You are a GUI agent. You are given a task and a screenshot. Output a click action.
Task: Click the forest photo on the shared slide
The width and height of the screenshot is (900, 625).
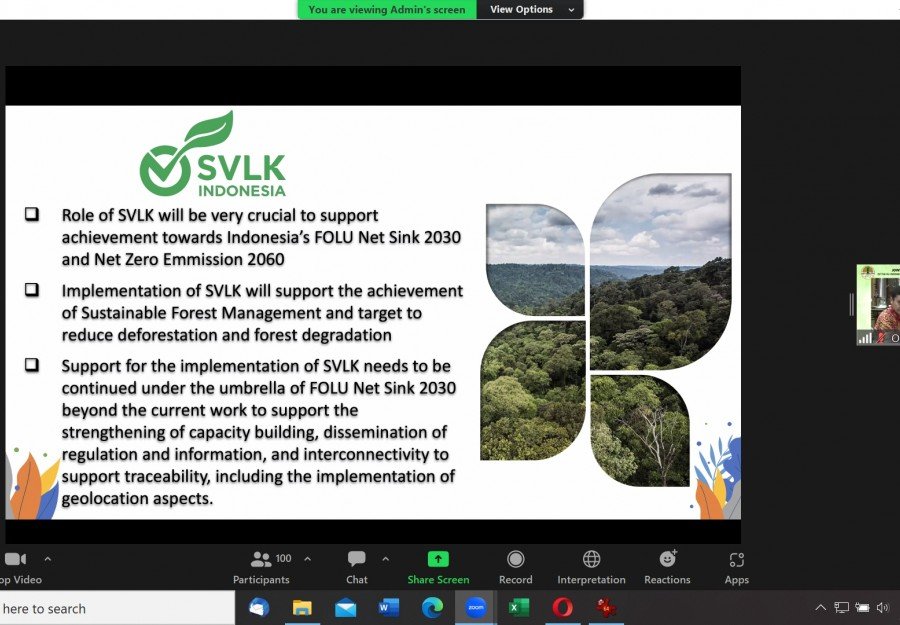click(606, 330)
